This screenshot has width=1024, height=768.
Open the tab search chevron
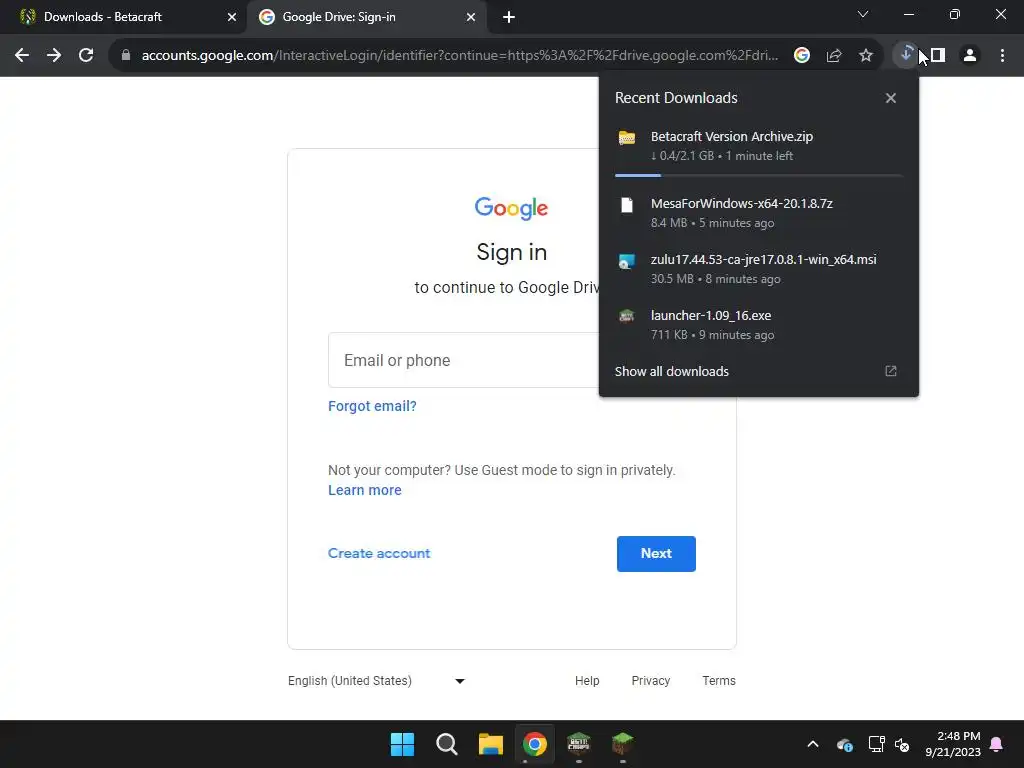coord(863,14)
